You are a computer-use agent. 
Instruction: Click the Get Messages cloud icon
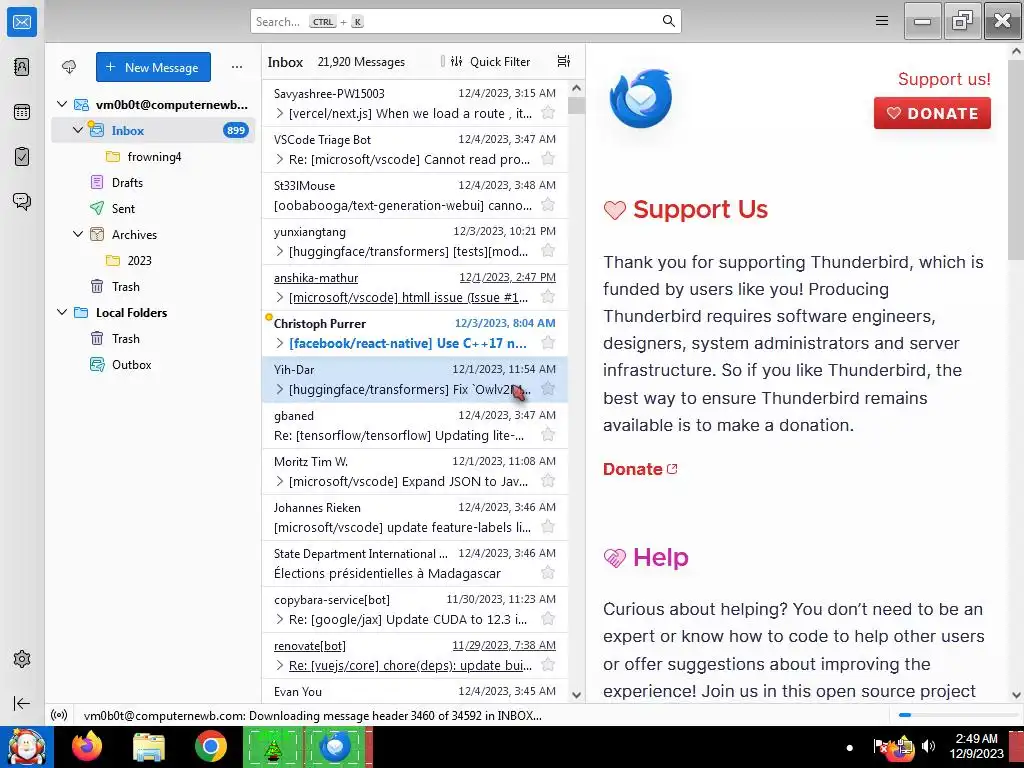pyautogui.click(x=69, y=67)
